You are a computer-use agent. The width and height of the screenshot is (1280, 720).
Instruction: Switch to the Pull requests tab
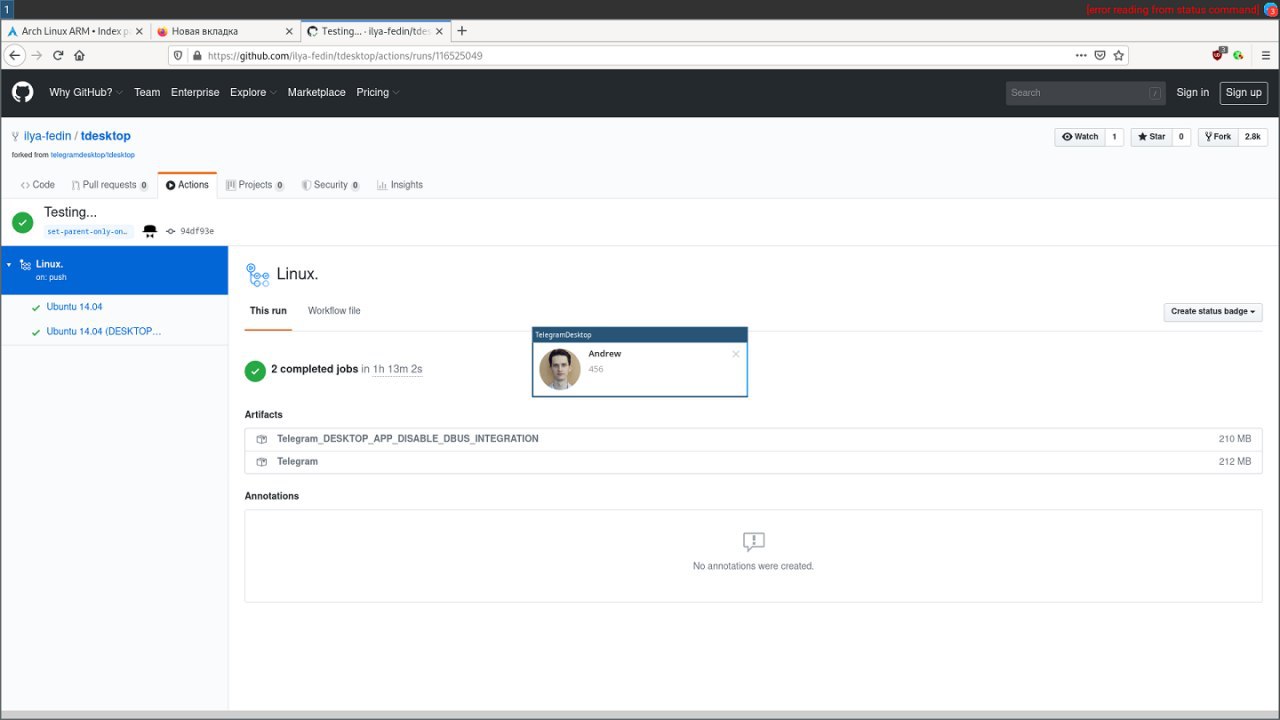click(x=110, y=185)
